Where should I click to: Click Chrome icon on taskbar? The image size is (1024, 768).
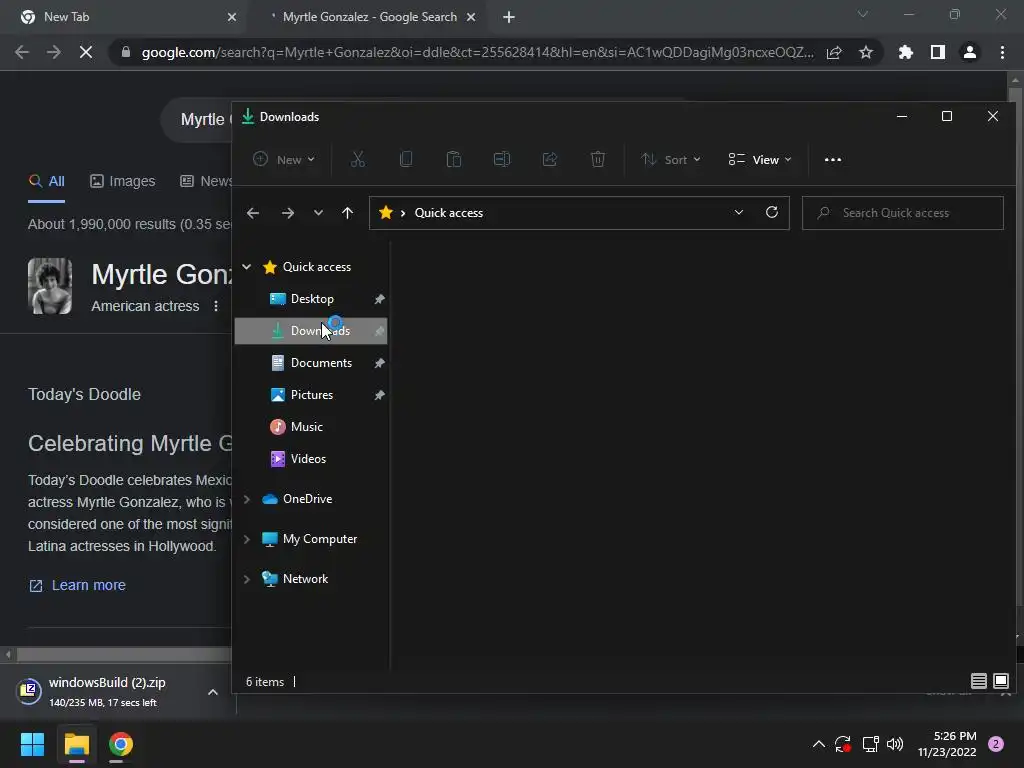121,744
